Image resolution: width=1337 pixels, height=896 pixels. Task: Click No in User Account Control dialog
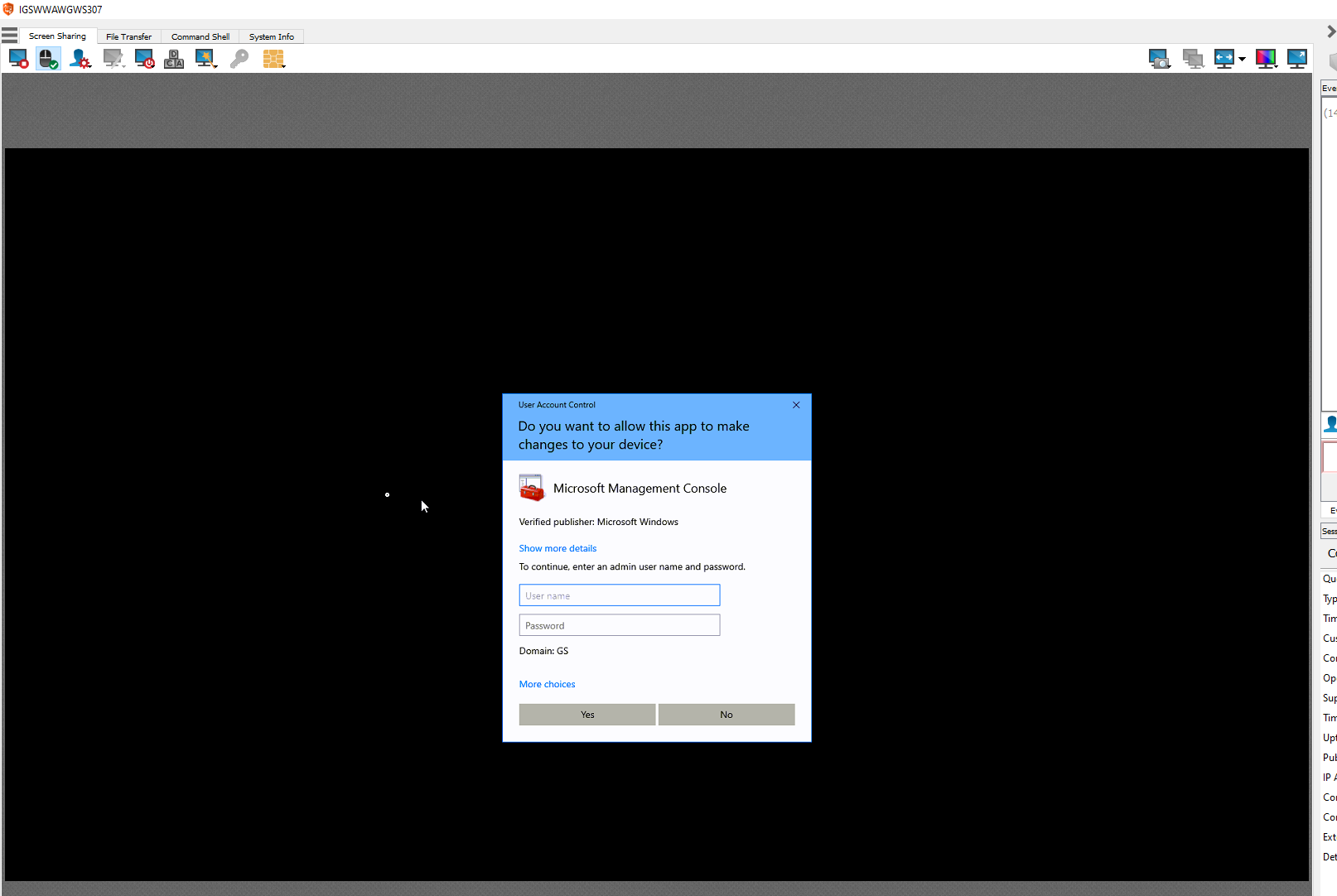726,715
